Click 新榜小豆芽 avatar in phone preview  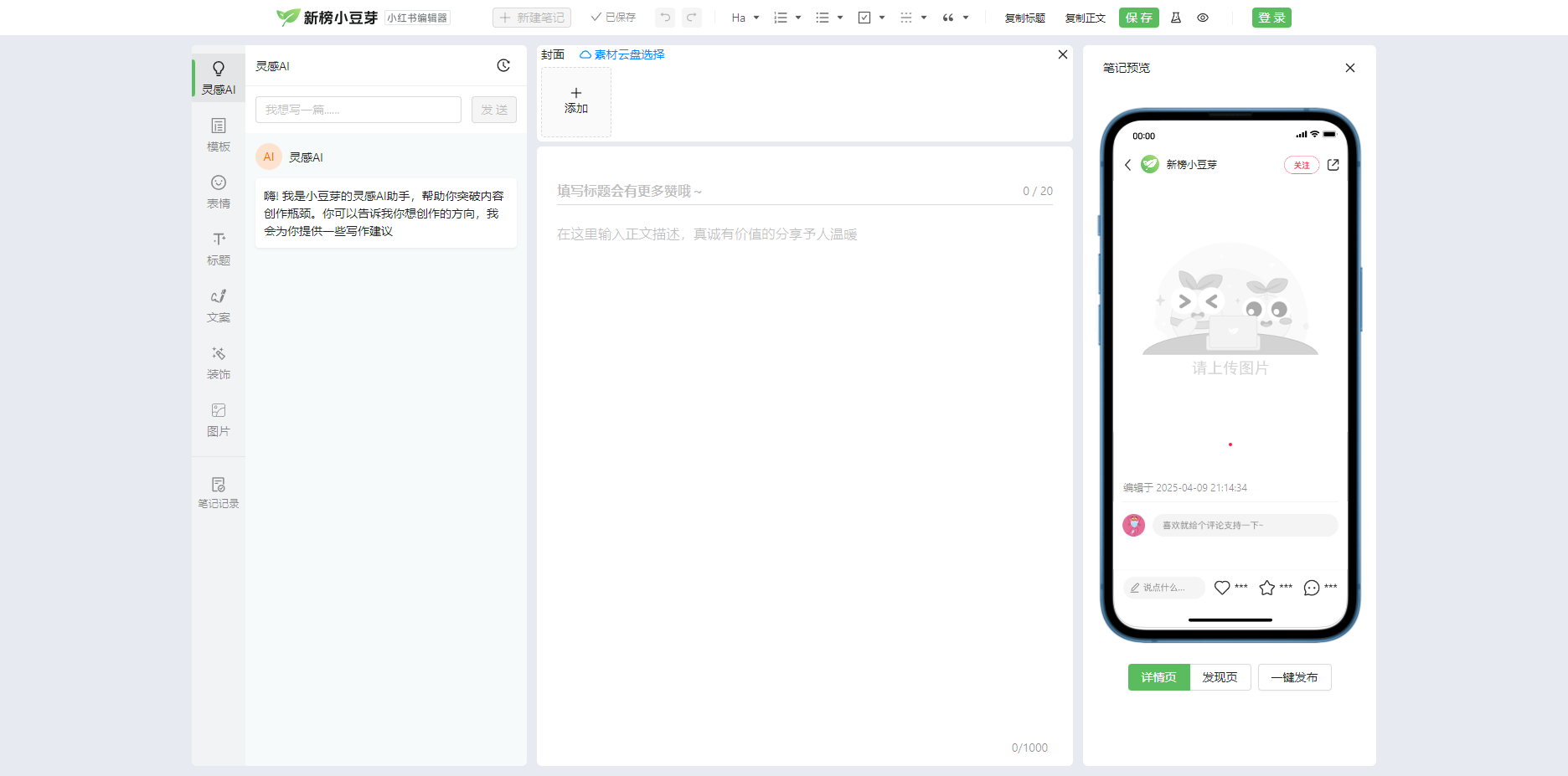pyautogui.click(x=1150, y=165)
